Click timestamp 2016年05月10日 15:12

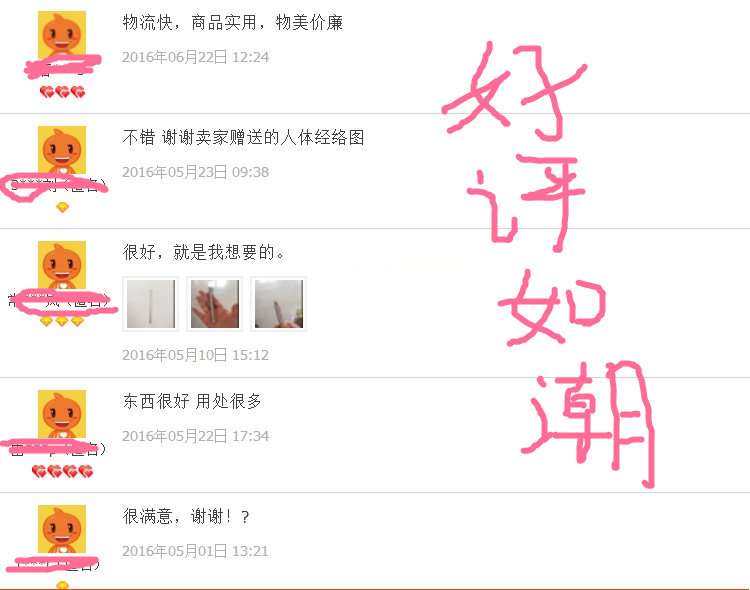coord(196,355)
